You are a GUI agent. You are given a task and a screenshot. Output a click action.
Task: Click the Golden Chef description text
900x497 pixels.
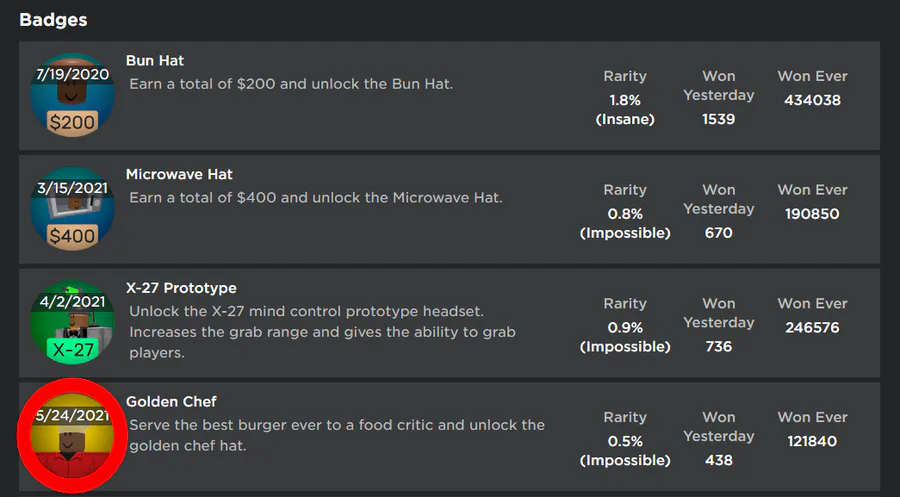tap(336, 435)
